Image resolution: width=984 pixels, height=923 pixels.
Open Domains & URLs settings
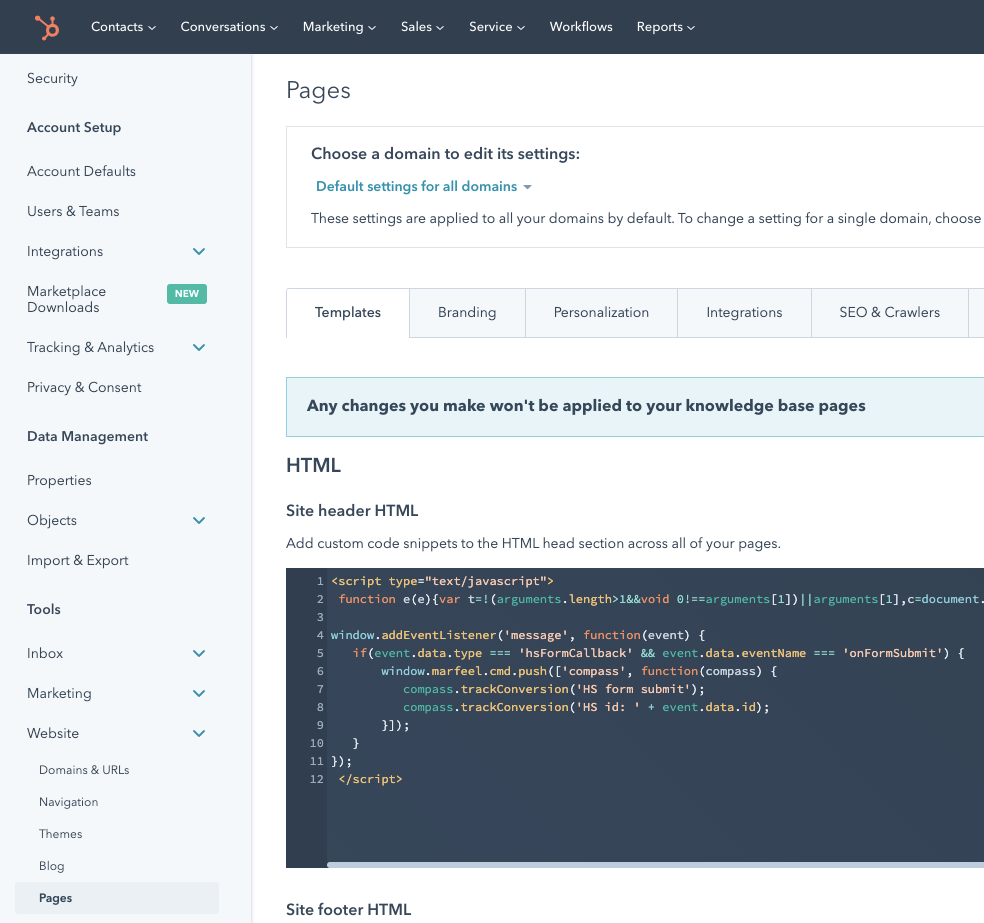(84, 770)
